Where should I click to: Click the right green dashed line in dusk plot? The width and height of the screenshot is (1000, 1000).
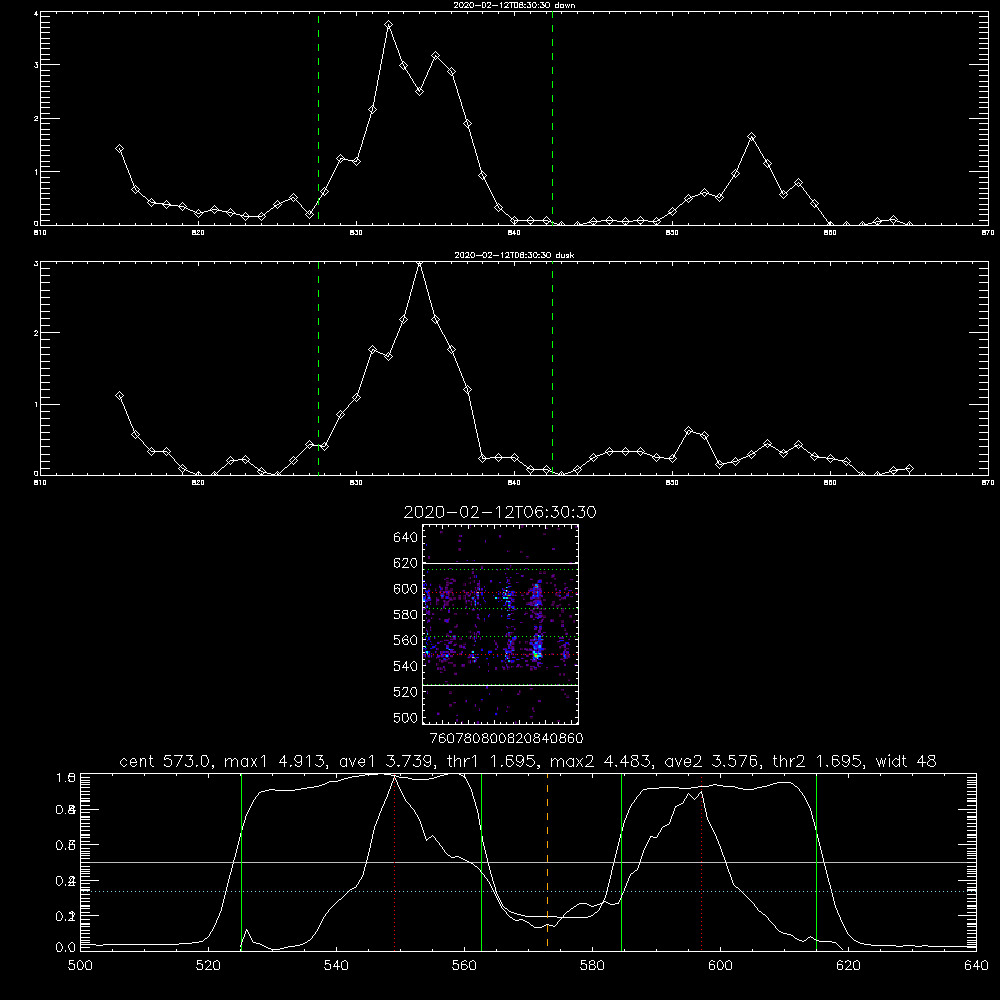click(x=552, y=369)
